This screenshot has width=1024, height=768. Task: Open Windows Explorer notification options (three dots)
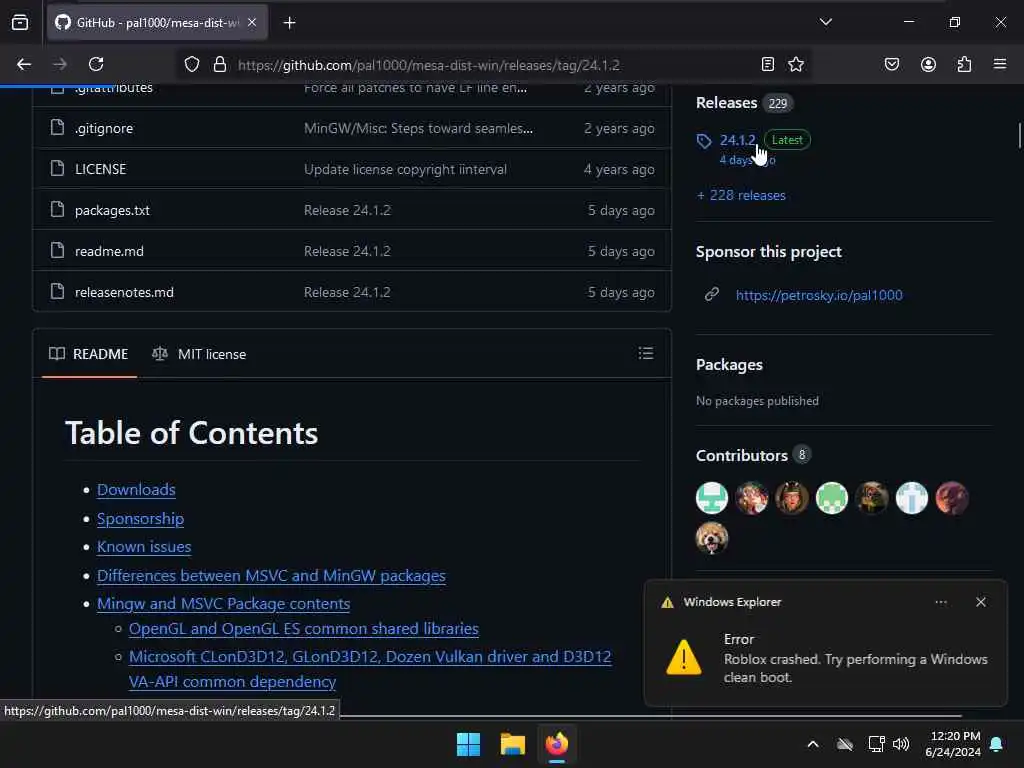point(940,602)
